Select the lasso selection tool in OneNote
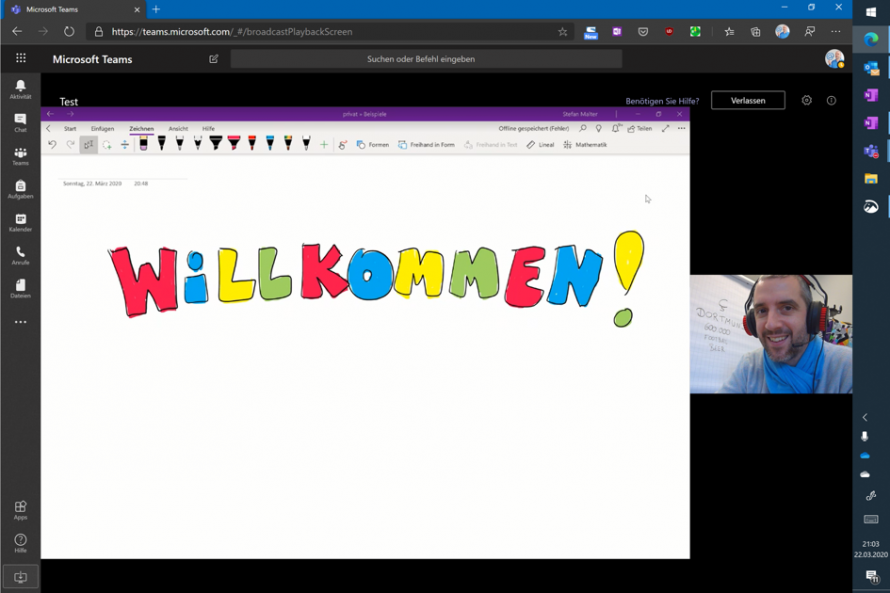 (107, 145)
